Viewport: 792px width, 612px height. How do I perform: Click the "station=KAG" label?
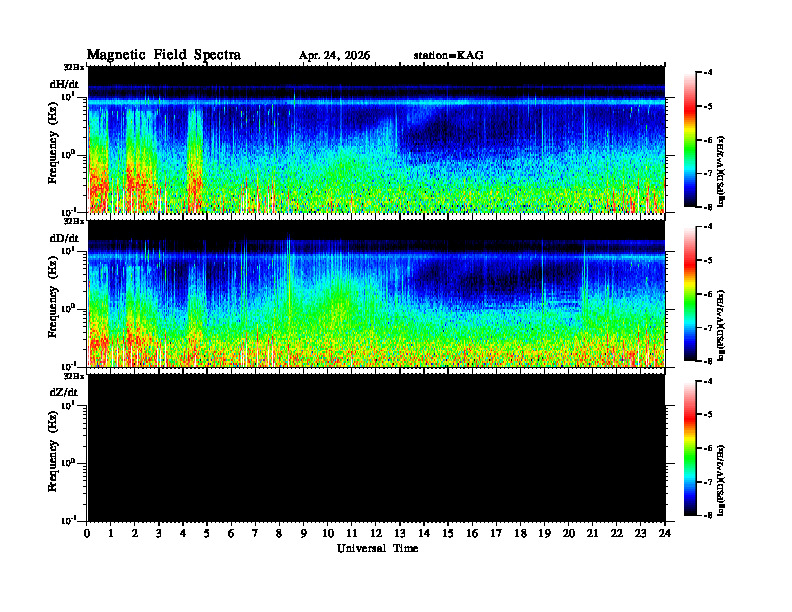click(x=449, y=56)
